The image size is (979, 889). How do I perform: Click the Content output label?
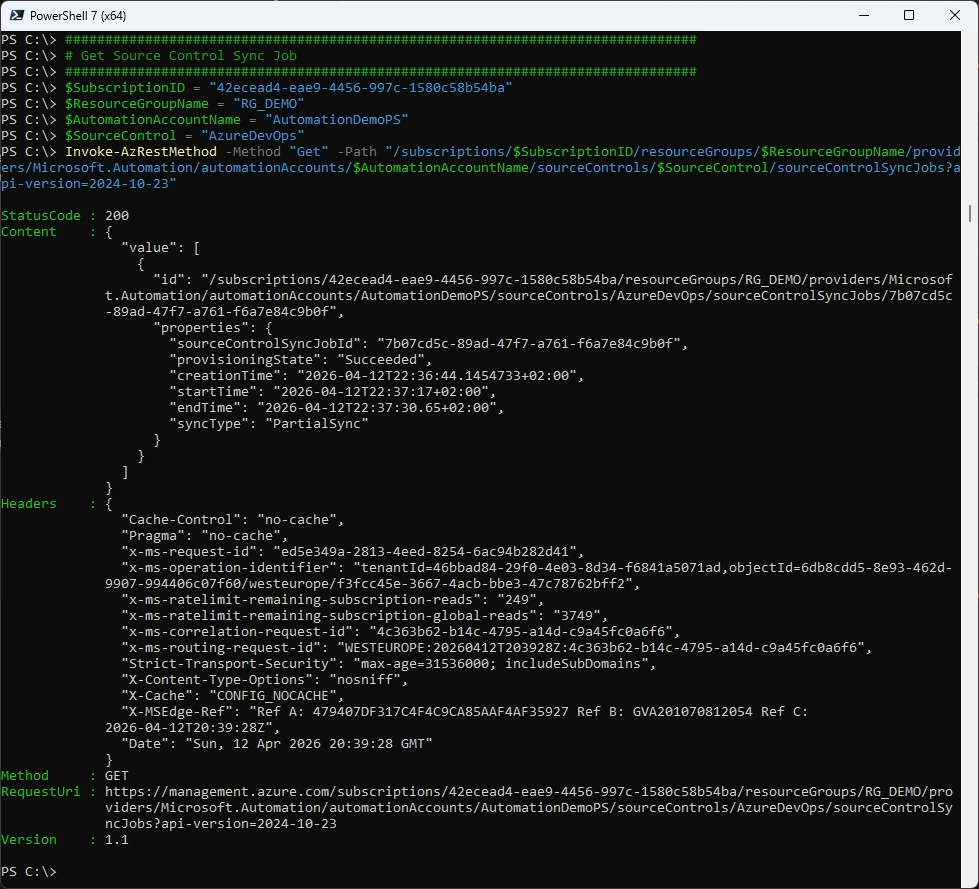[x=29, y=231]
